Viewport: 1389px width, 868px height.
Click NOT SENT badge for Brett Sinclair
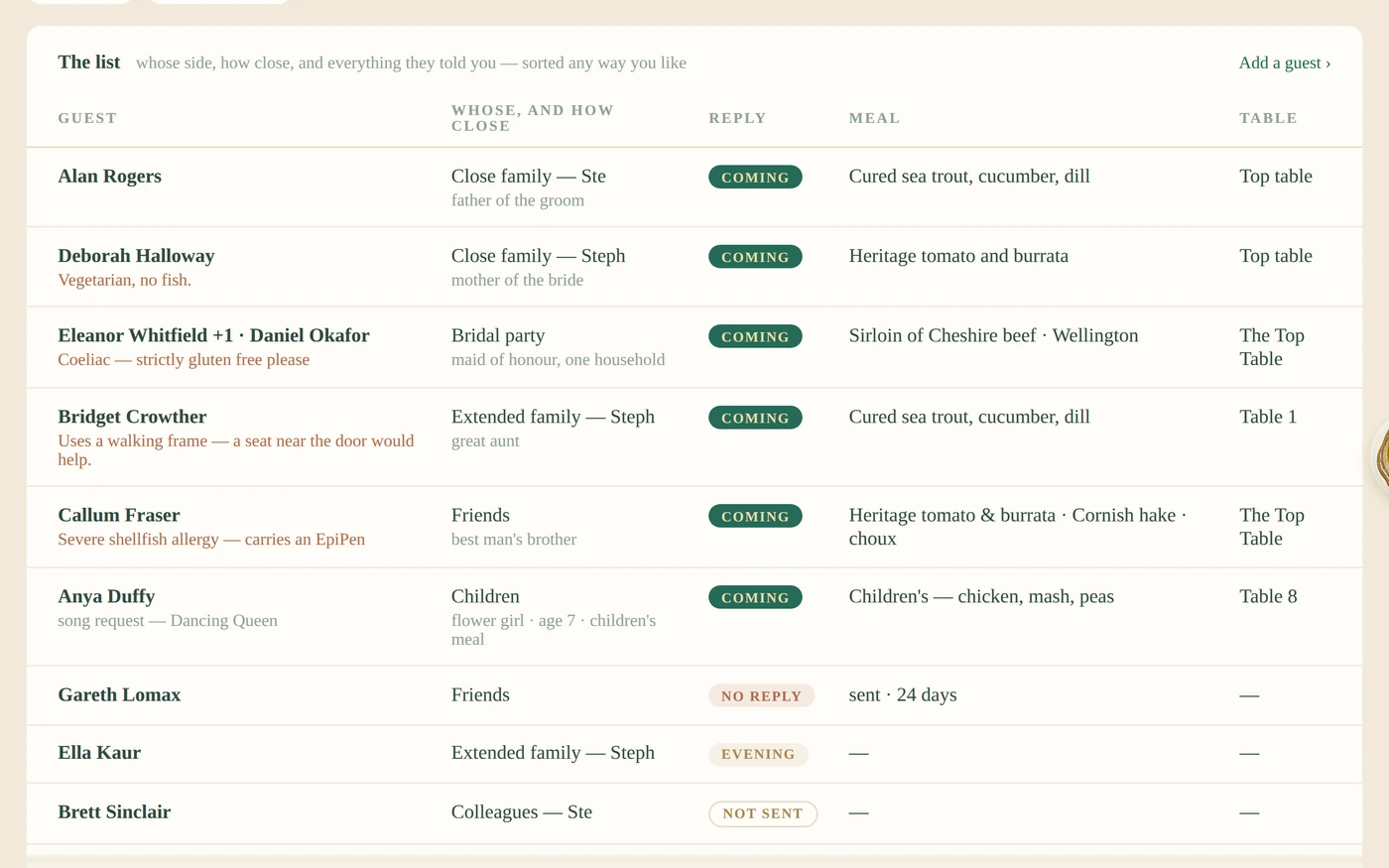[x=763, y=813]
